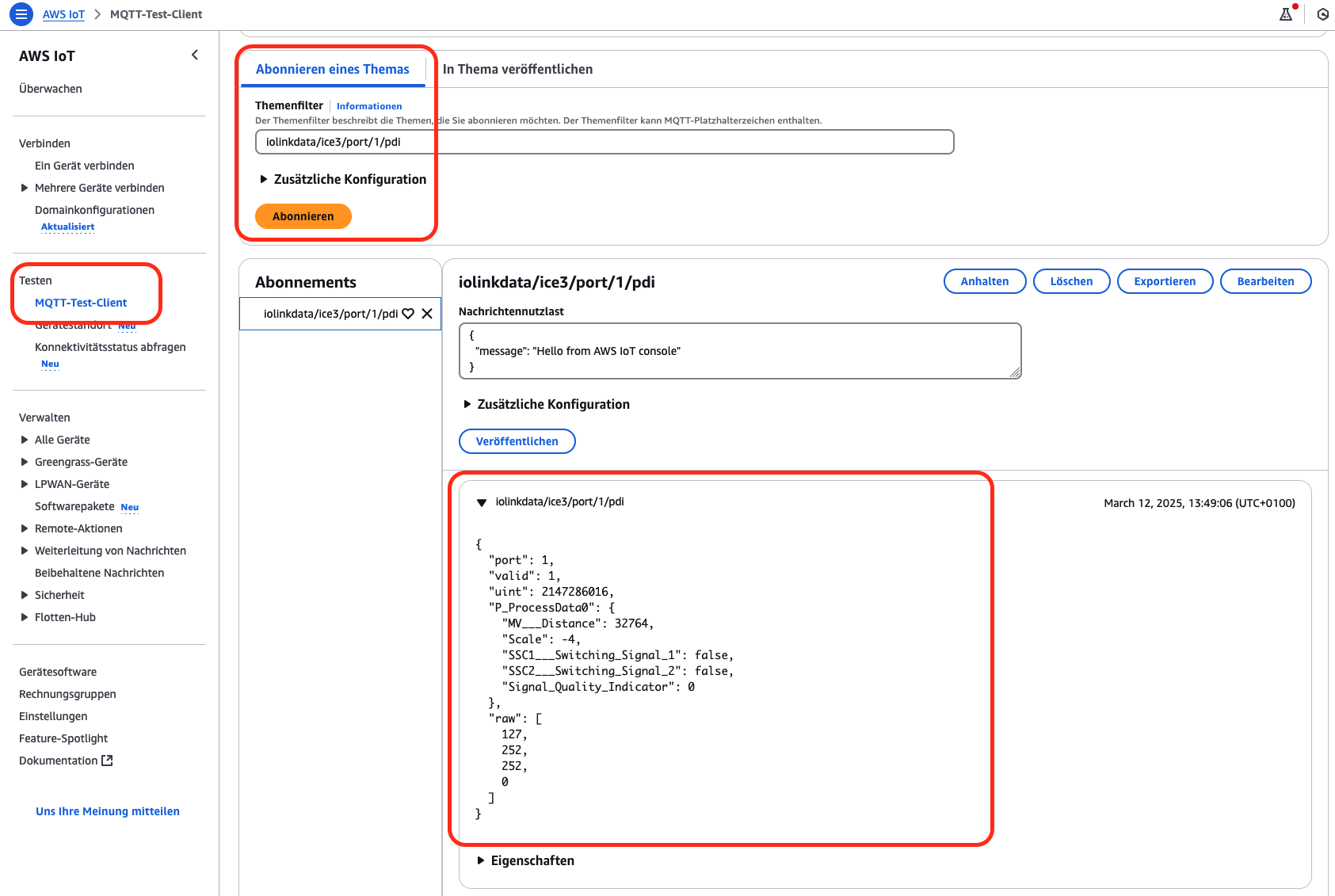The height and width of the screenshot is (896, 1335).
Task: Remove the iolinkdata/ice3/port/1/pdi subscription with the X
Action: (427, 314)
